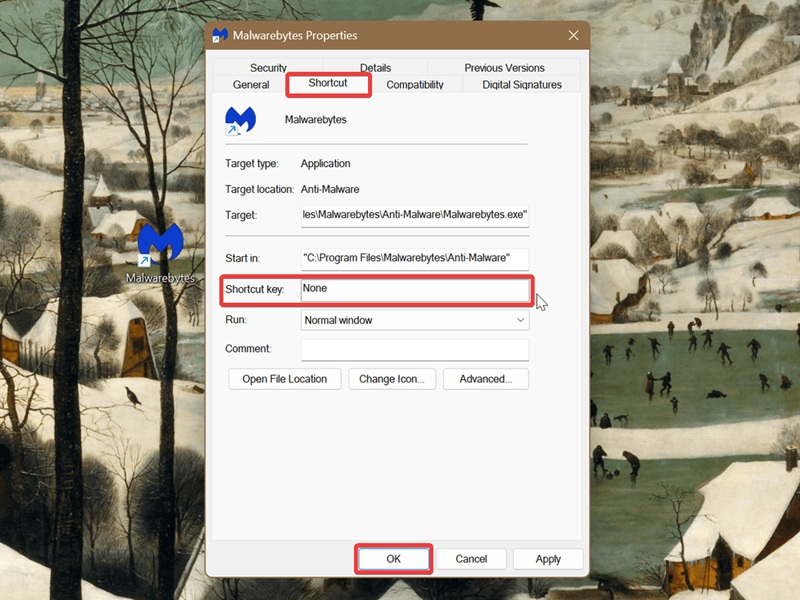Click Cancel to discard changes

point(471,559)
